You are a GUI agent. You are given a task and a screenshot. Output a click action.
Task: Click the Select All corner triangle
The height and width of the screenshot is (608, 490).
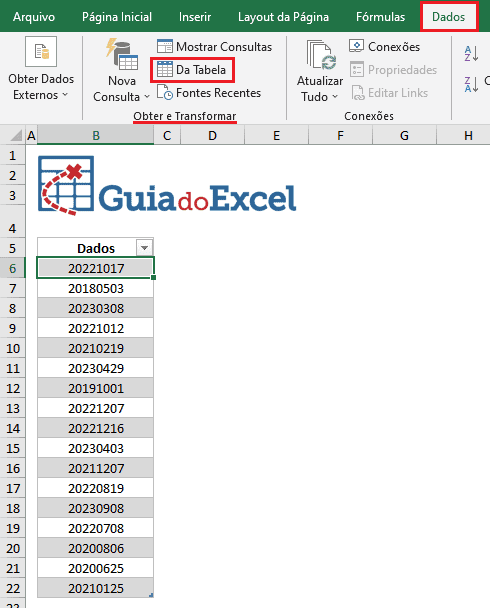tap(16, 135)
